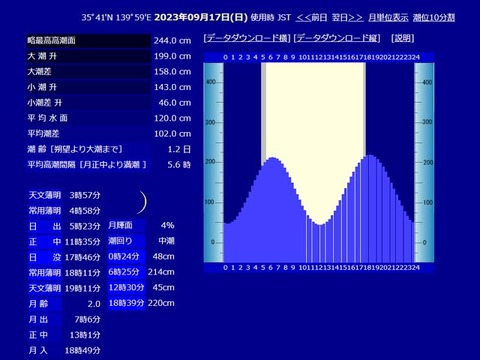Click the 45cm tide height
Screen dimensions: 480x360
(x=163, y=287)
